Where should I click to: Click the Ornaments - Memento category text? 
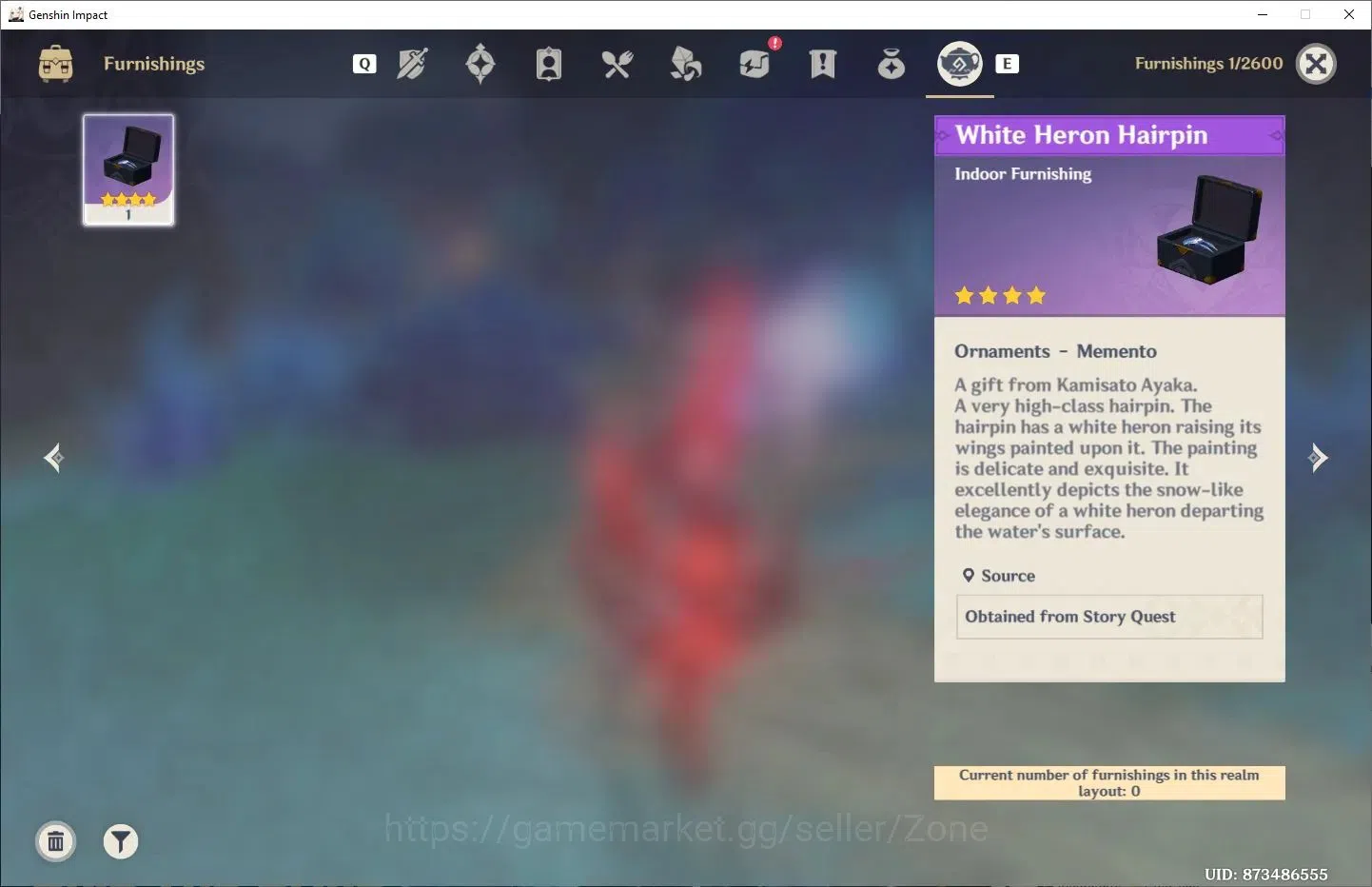[x=1055, y=351]
